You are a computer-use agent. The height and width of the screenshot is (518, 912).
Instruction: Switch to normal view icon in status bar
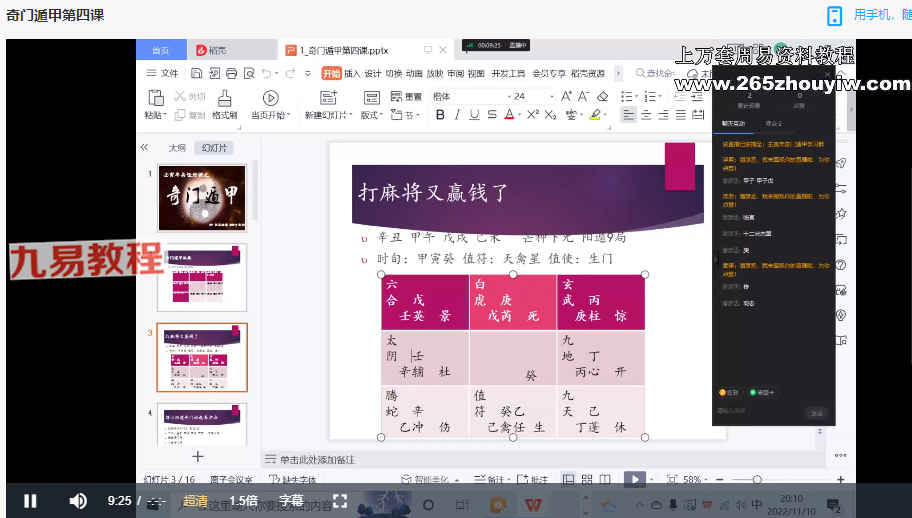click(568, 480)
